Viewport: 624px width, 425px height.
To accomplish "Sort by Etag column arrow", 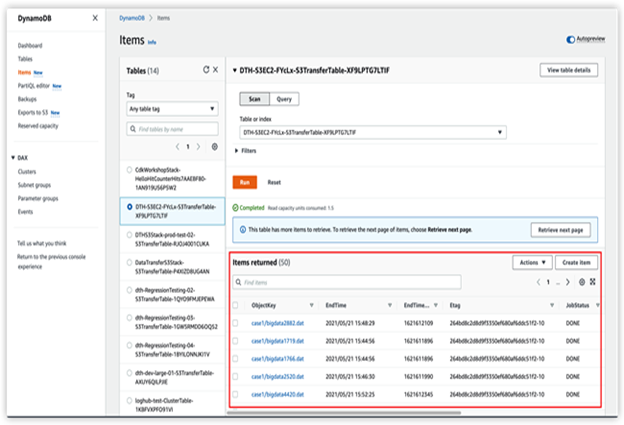I will click(x=552, y=305).
